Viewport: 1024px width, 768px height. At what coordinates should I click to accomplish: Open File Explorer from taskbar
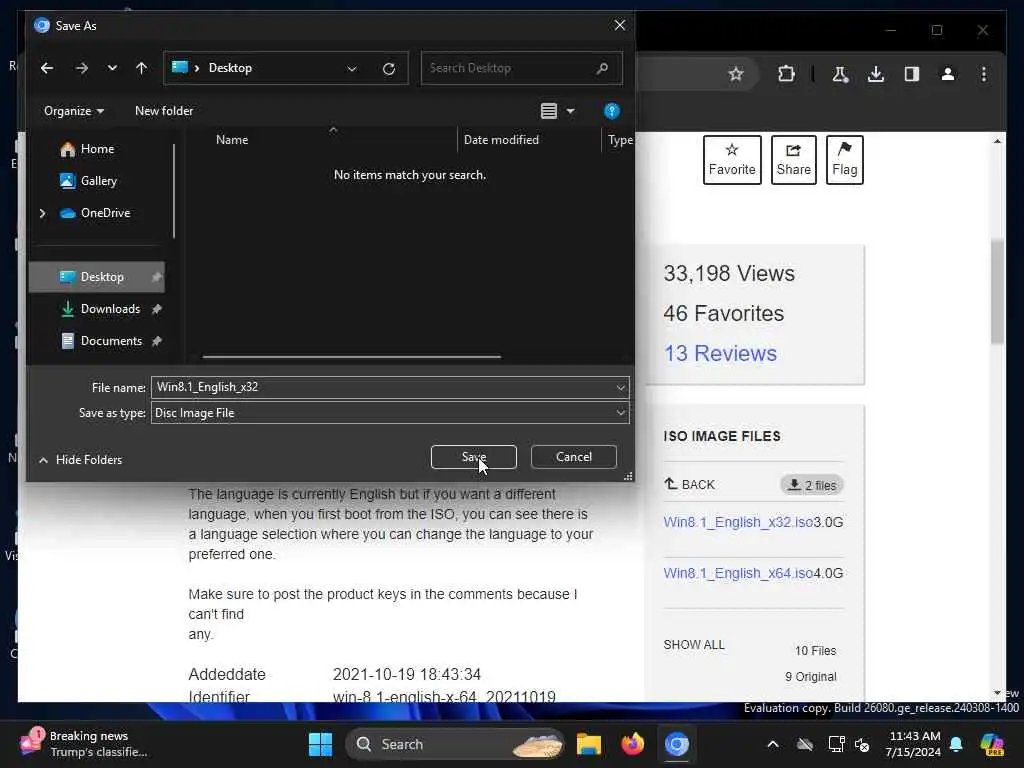tap(588, 744)
